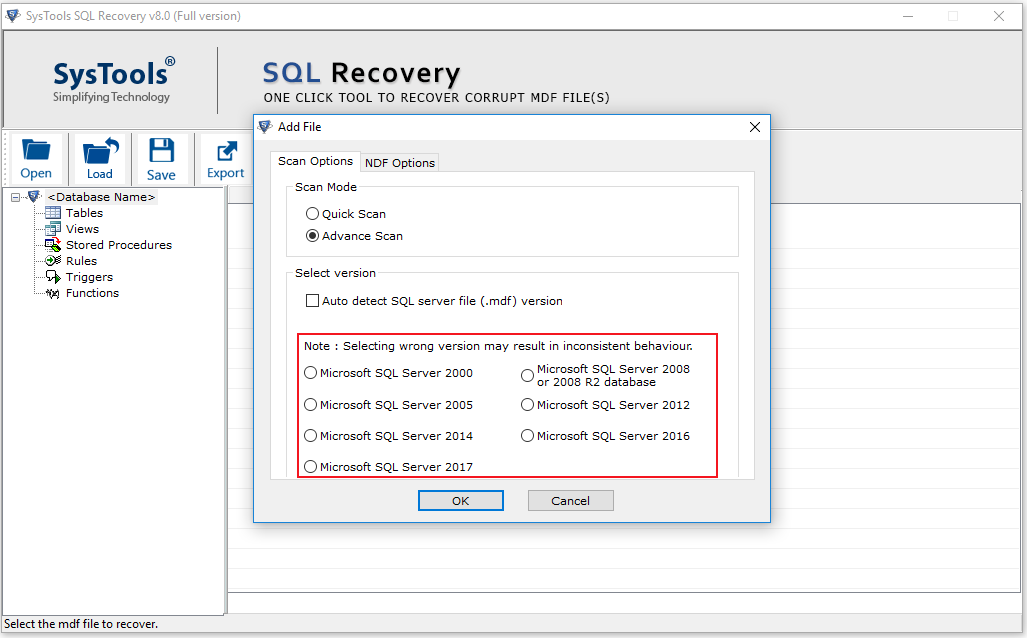Click the Views icon in tree
Screen dimensions: 1027x638
click(x=52, y=229)
